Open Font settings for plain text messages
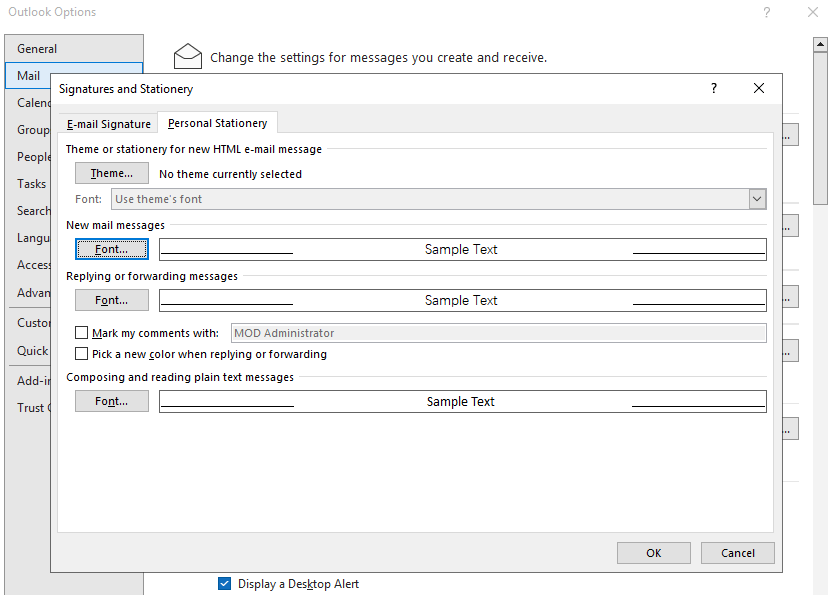Image resolution: width=834 pixels, height=595 pixels. [x=112, y=401]
